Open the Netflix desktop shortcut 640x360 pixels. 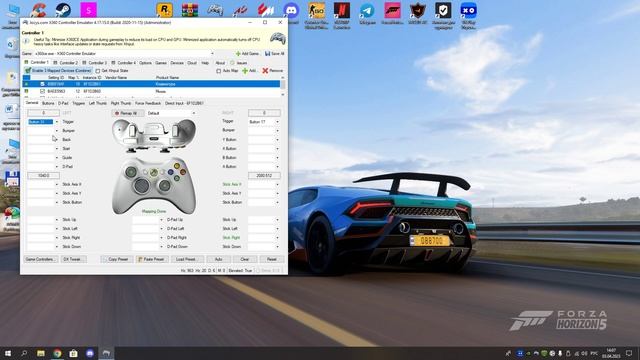click(x=342, y=10)
